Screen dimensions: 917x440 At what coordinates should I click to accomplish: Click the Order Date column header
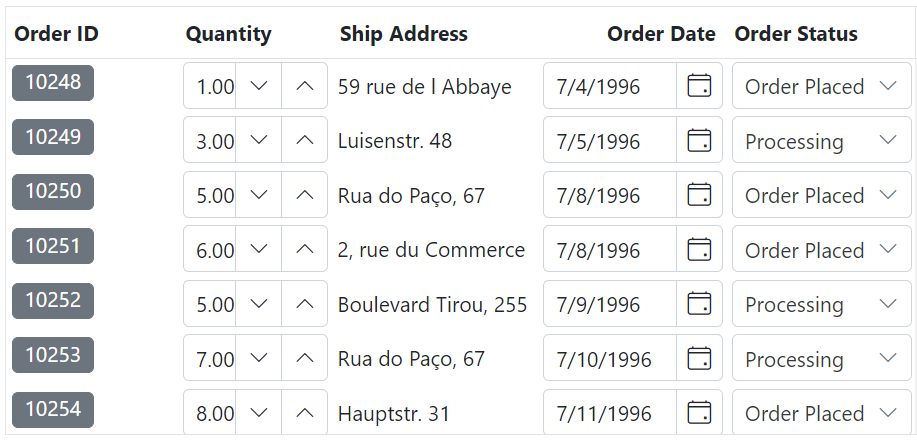click(661, 34)
